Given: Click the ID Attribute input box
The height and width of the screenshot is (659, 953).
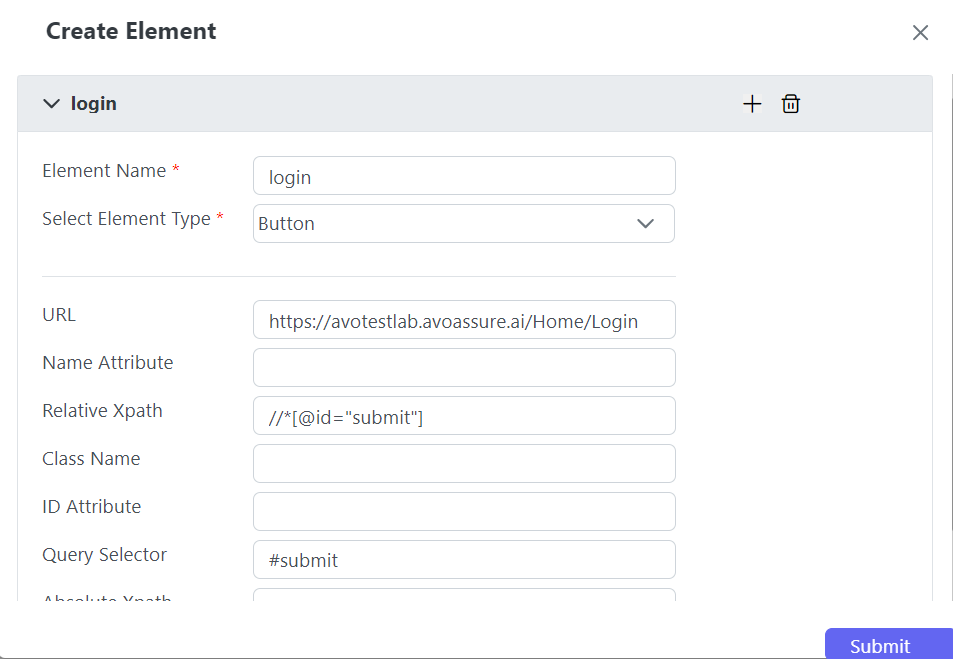Looking at the screenshot, I should coord(464,512).
